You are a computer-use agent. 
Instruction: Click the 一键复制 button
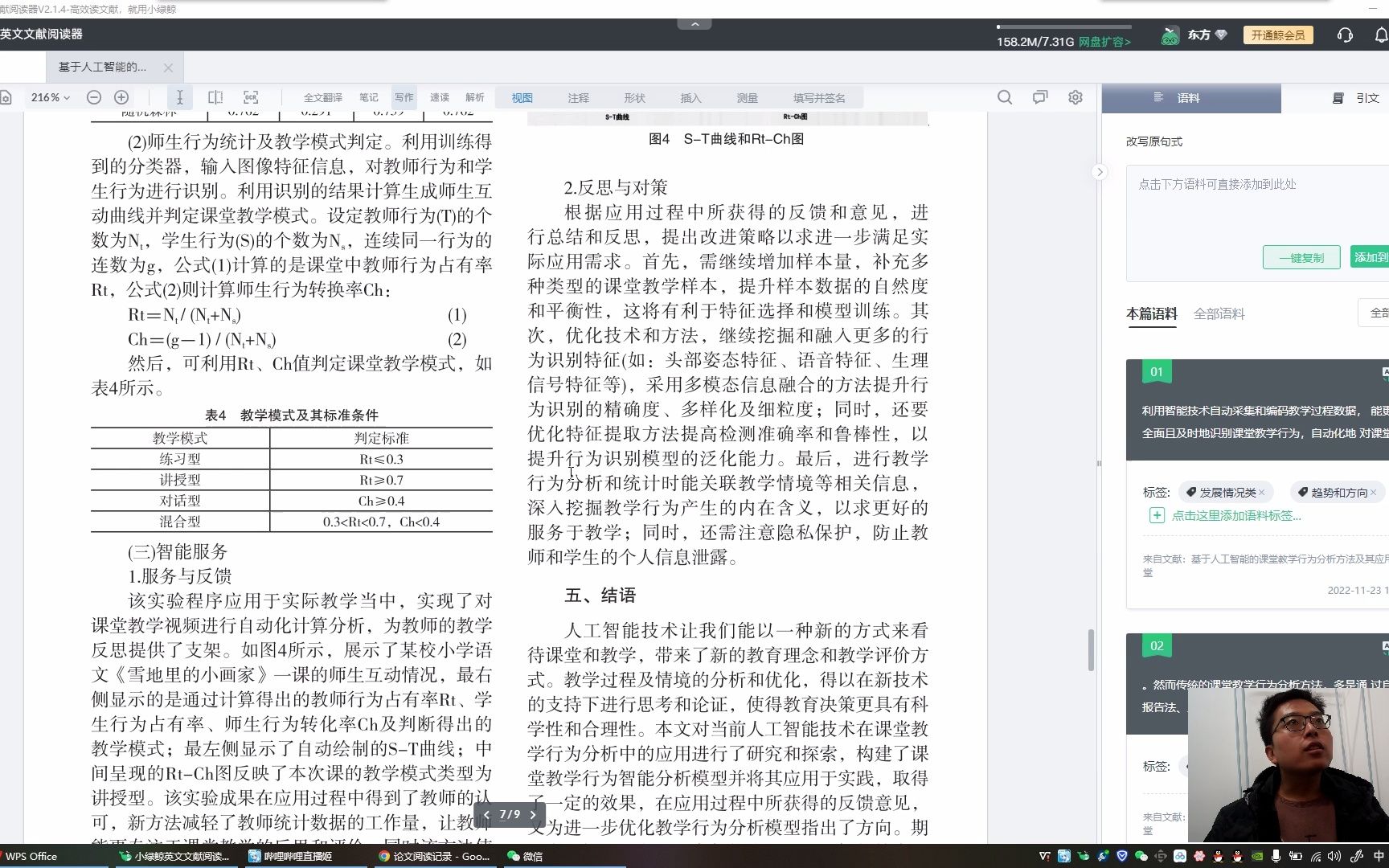point(1301,257)
